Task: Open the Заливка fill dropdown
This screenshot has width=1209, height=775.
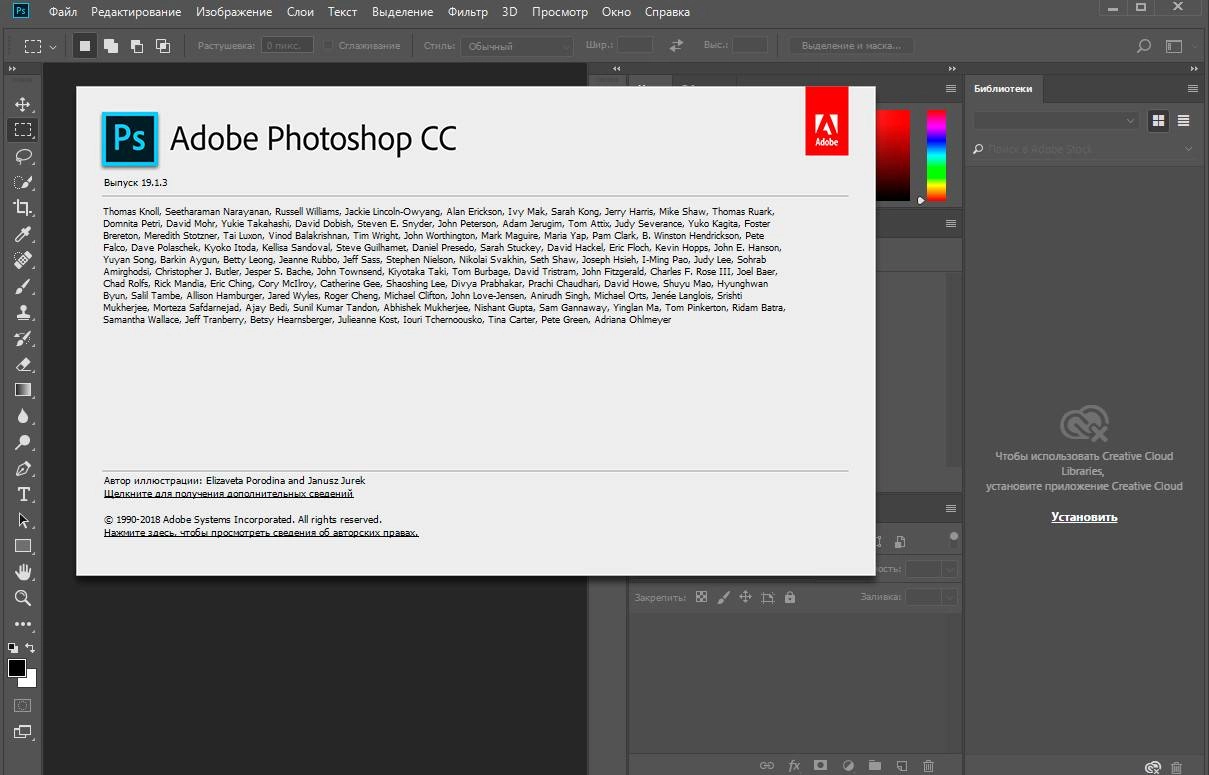Action: click(948, 597)
